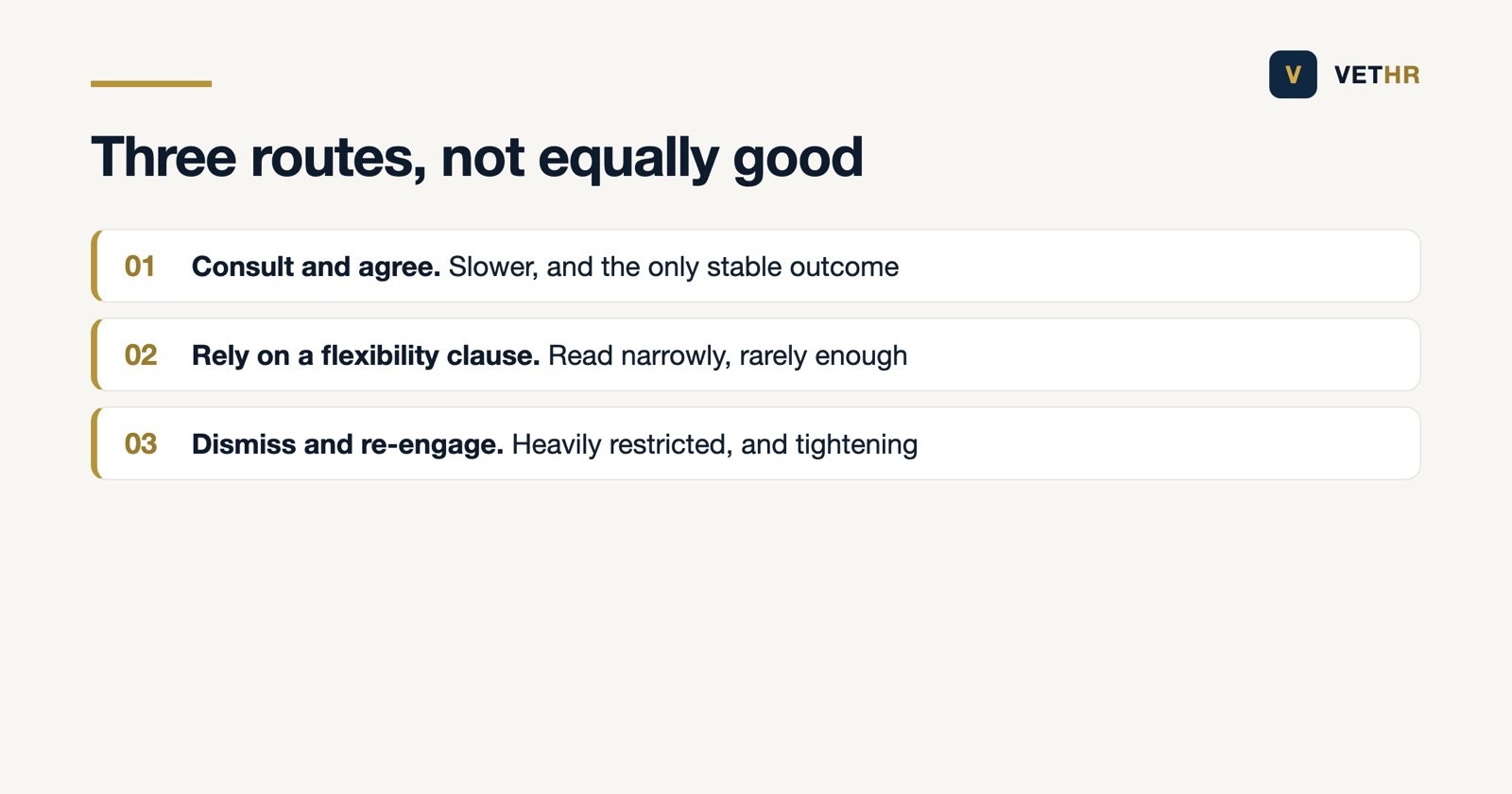Select the 02 number label

point(141,355)
